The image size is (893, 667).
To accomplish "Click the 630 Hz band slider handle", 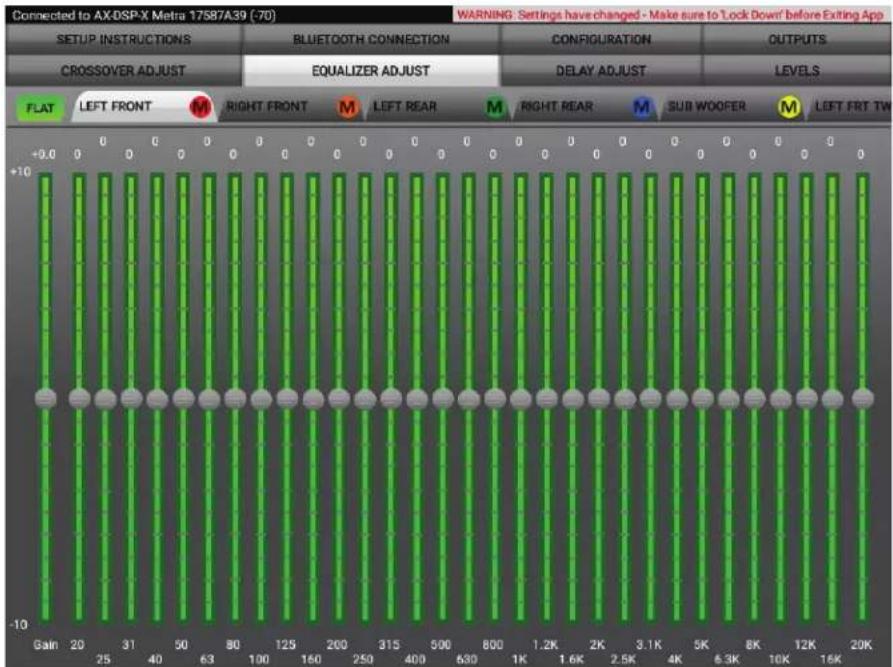I will (469, 398).
